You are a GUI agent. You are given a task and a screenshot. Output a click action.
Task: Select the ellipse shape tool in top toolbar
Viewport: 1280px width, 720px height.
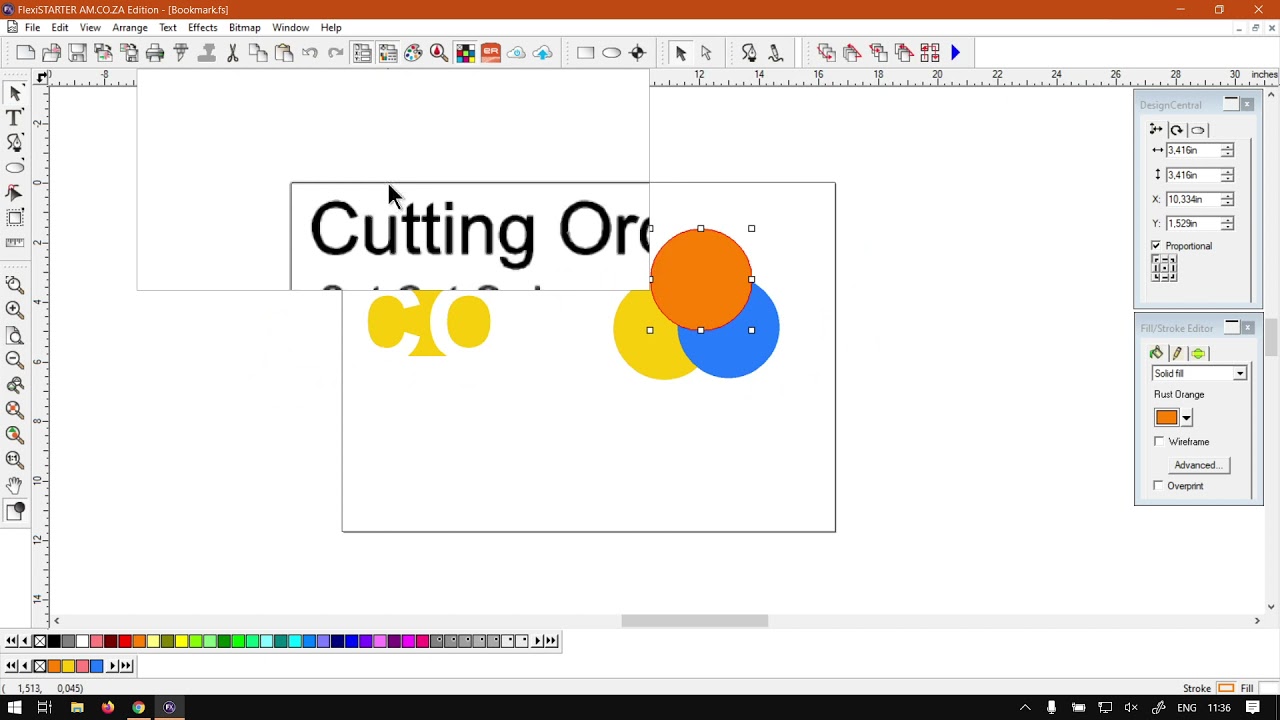(611, 53)
